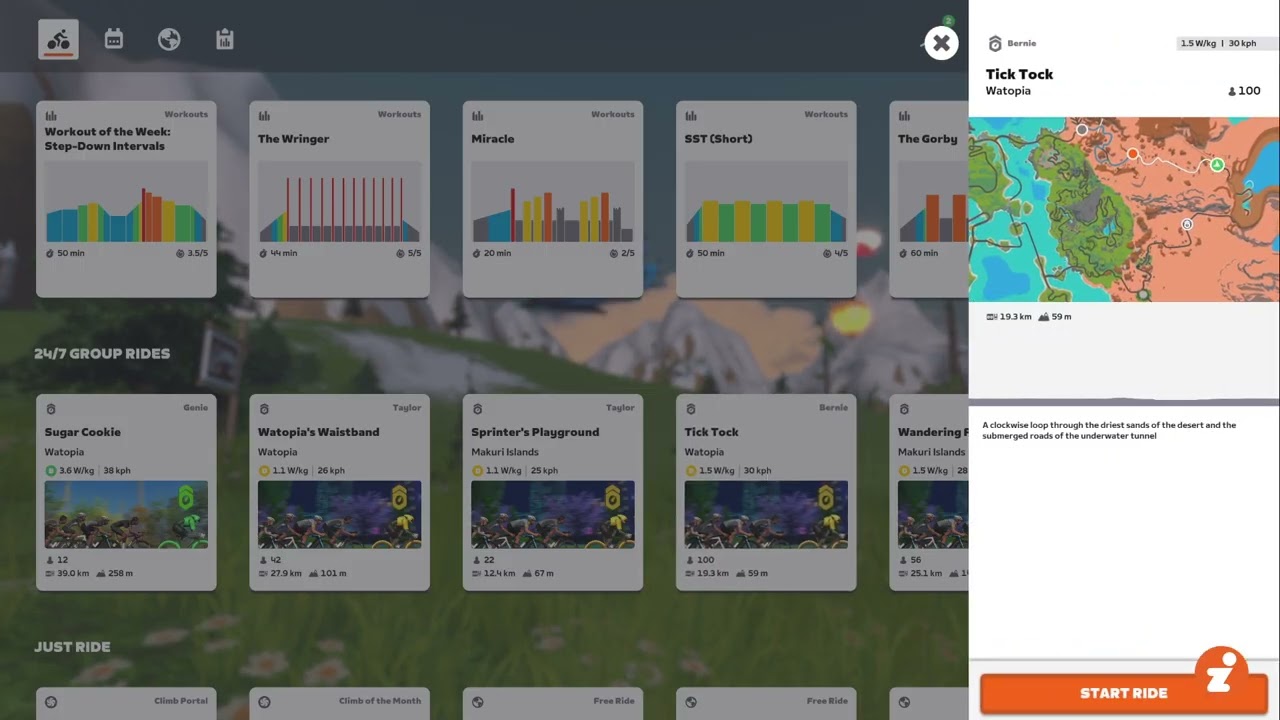Image resolution: width=1280 pixels, height=720 pixels.
Task: Open the Home cyclist tab icon
Action: [59, 39]
